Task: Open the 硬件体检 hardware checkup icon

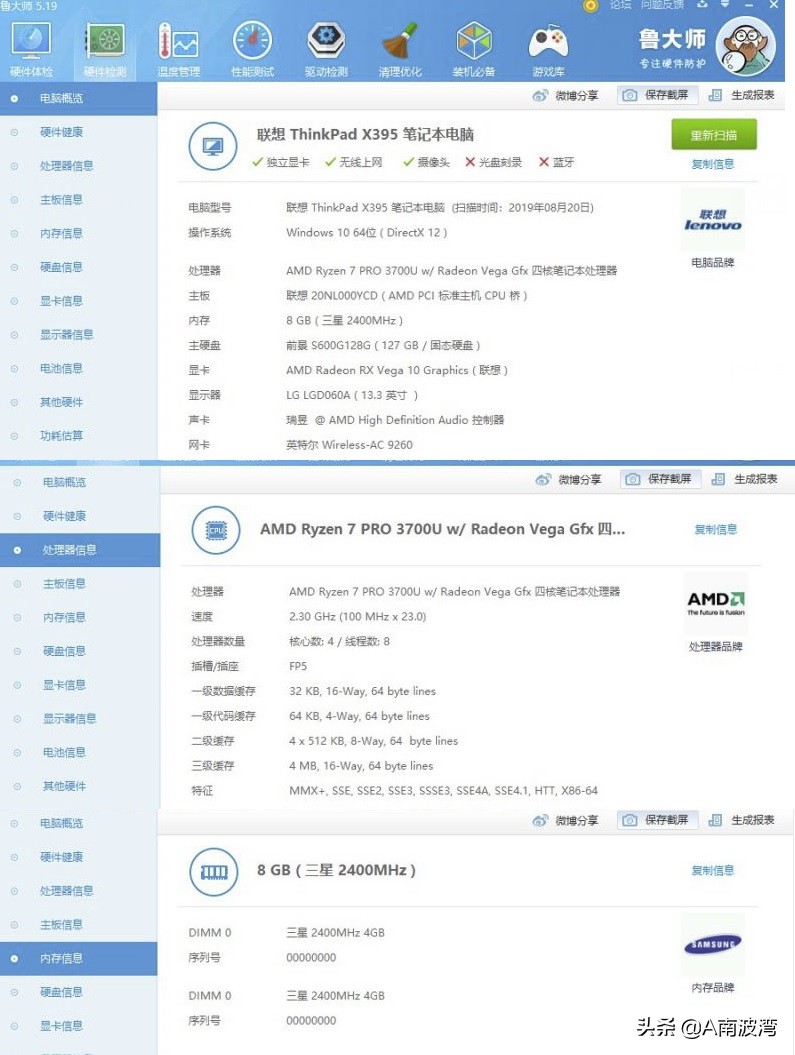Action: (x=31, y=48)
